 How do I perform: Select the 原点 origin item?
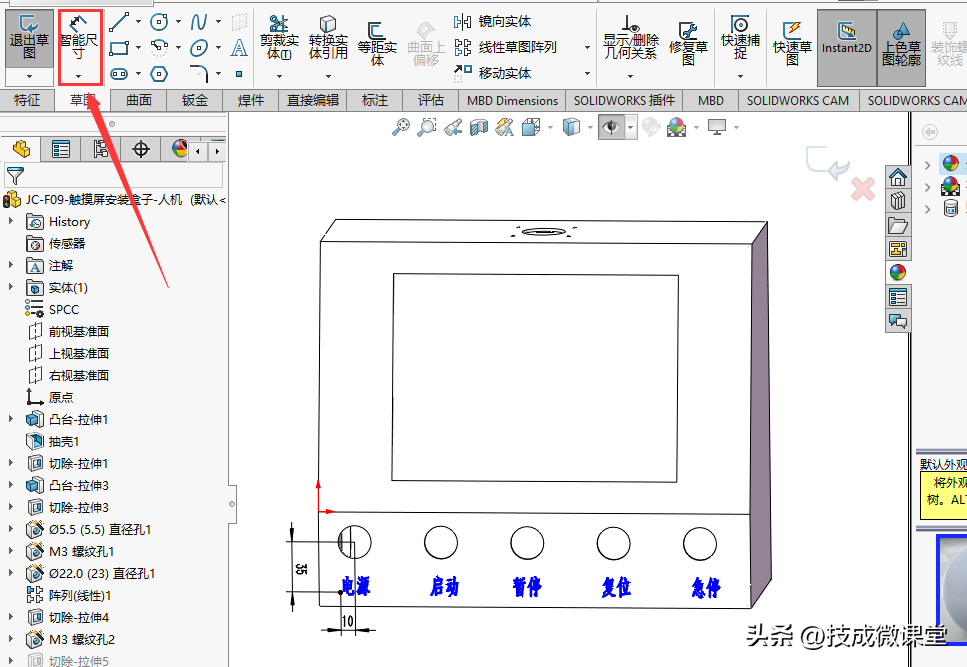(49, 397)
